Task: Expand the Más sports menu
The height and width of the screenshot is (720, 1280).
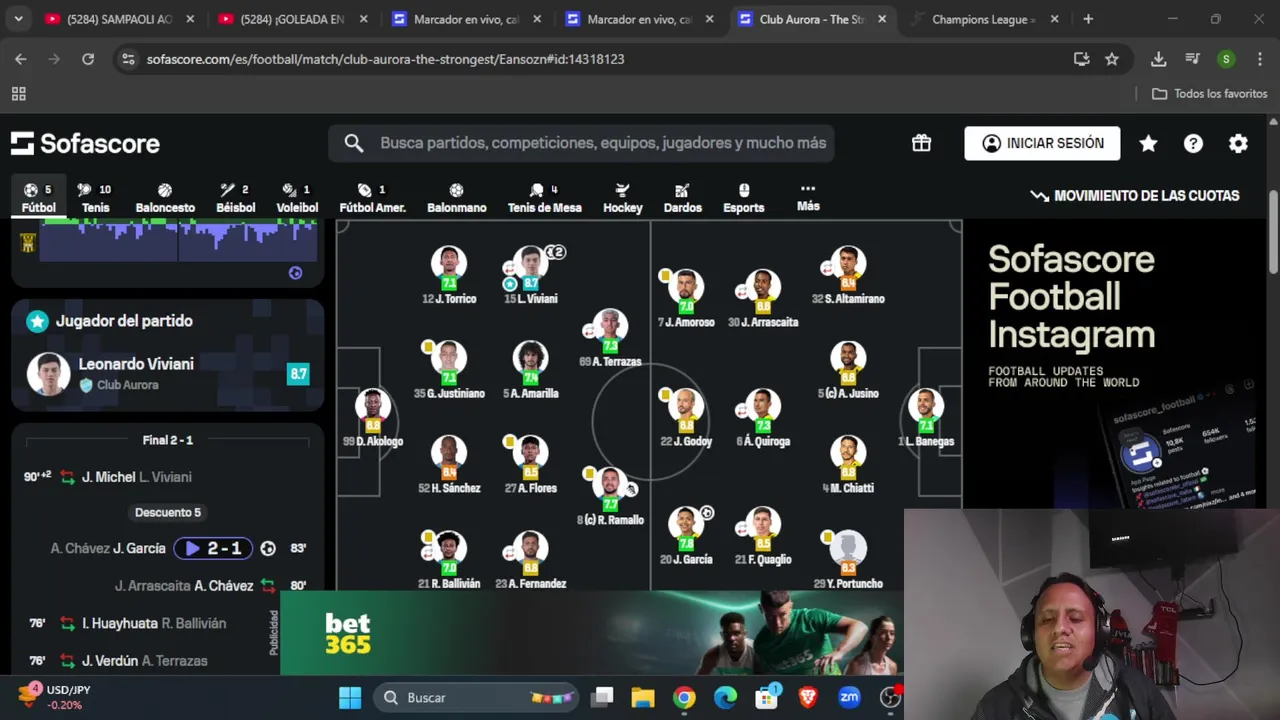Action: point(808,197)
